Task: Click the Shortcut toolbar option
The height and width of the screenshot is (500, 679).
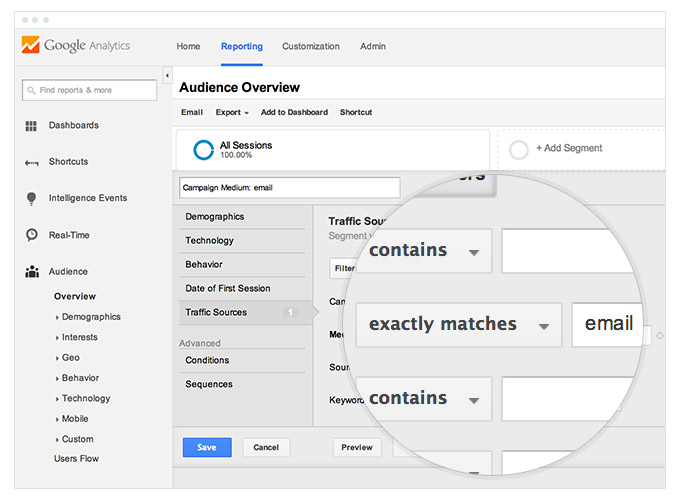Action: (x=356, y=112)
